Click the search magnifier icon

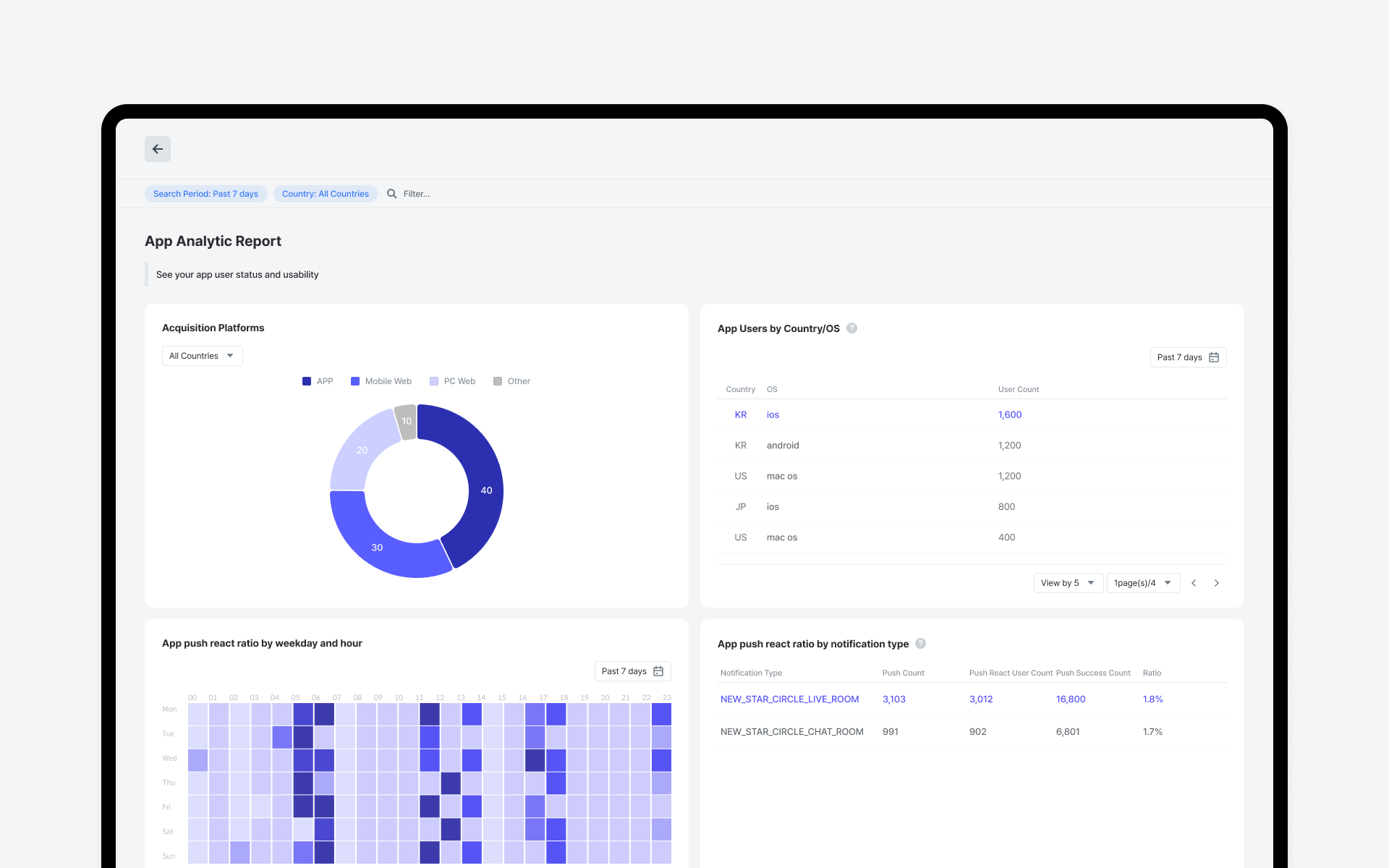[391, 194]
